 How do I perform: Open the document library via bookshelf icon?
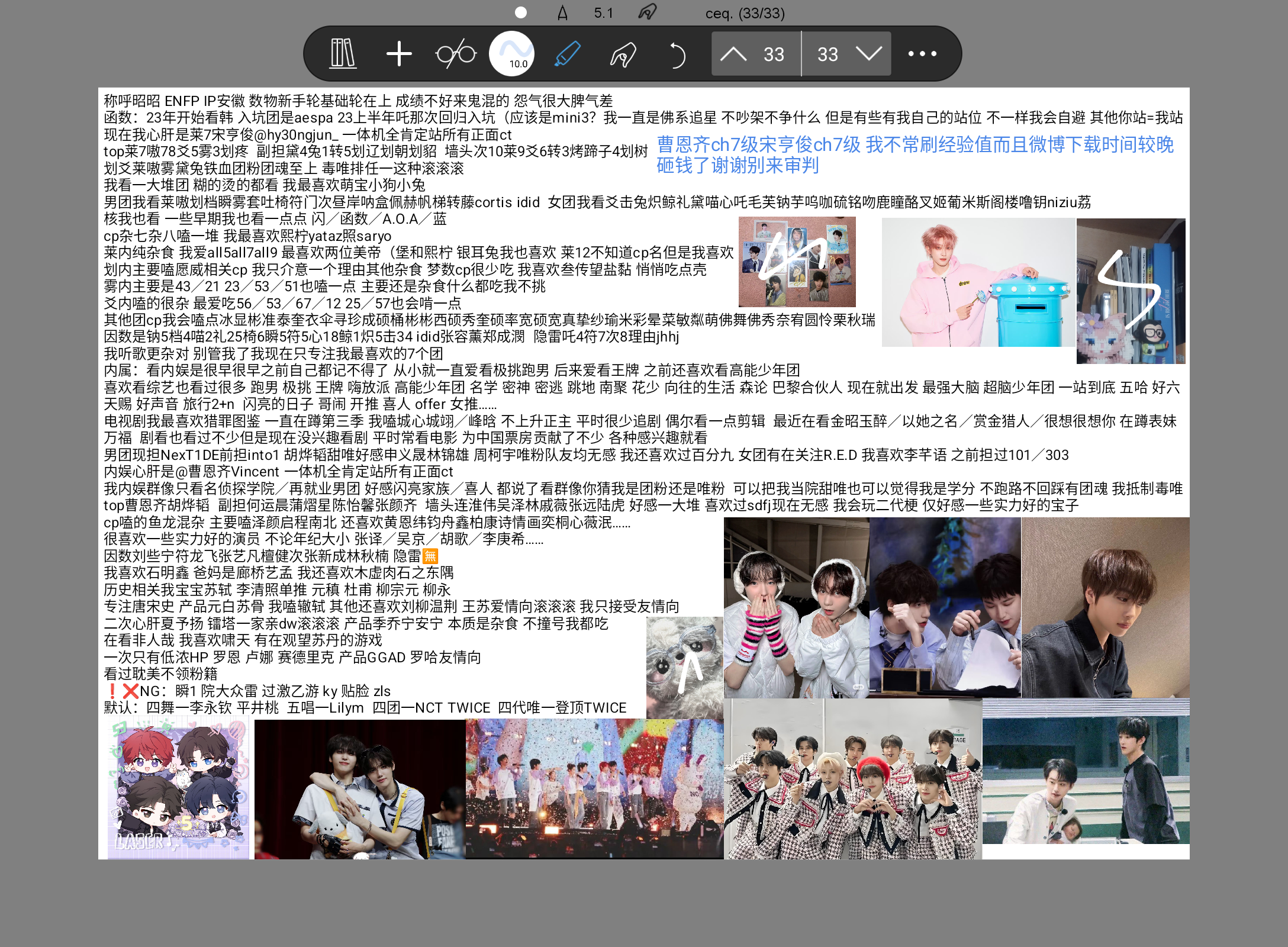[x=343, y=54]
